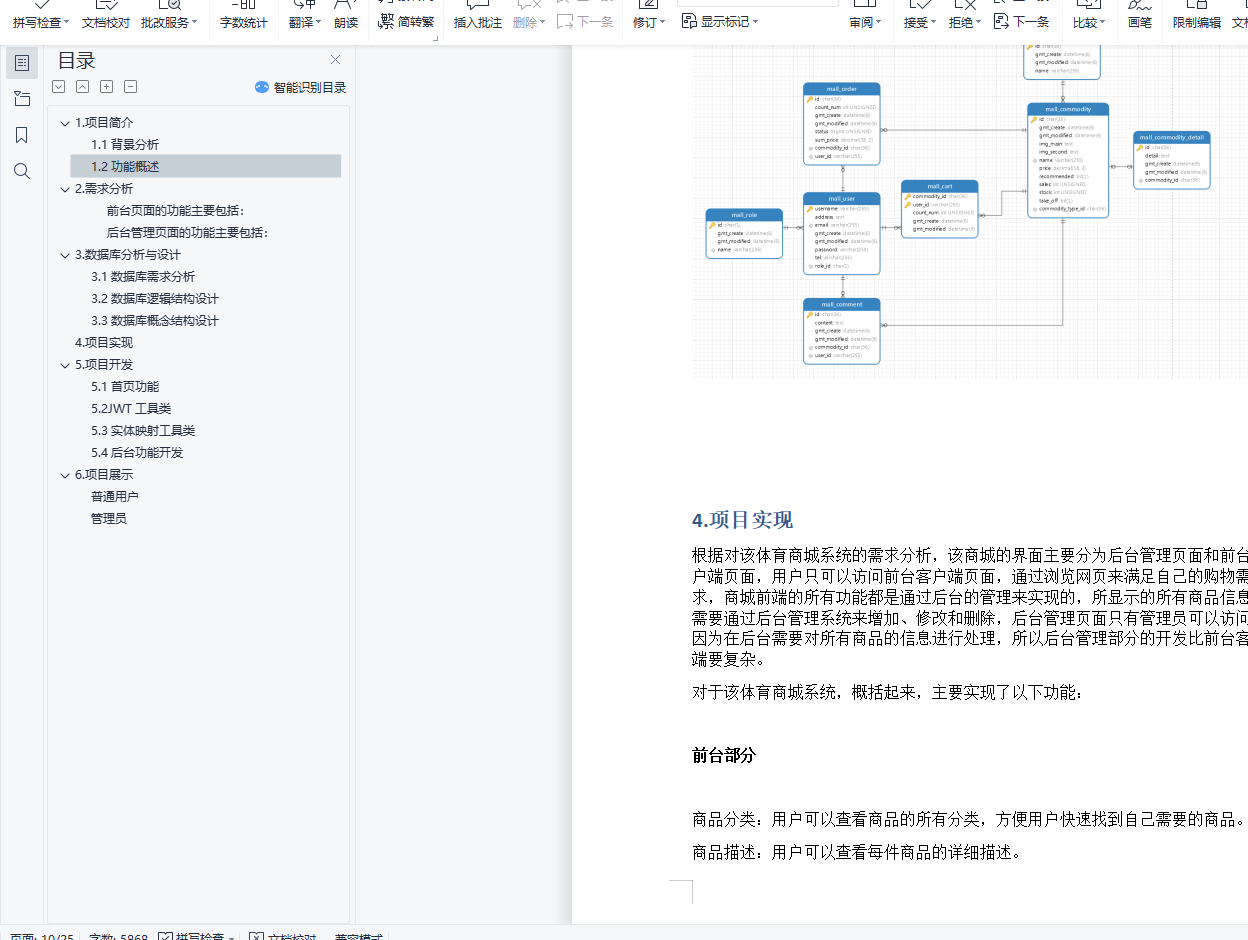Click 拒绝 to reject revision
Screen dimensions: 1248x940
961,22
